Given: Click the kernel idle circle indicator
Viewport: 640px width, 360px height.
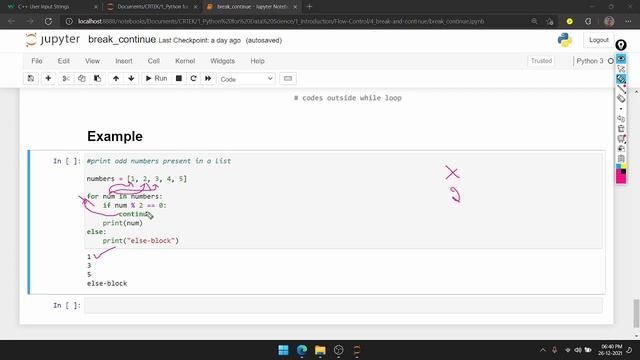Looking at the screenshot, I should click(x=611, y=61).
